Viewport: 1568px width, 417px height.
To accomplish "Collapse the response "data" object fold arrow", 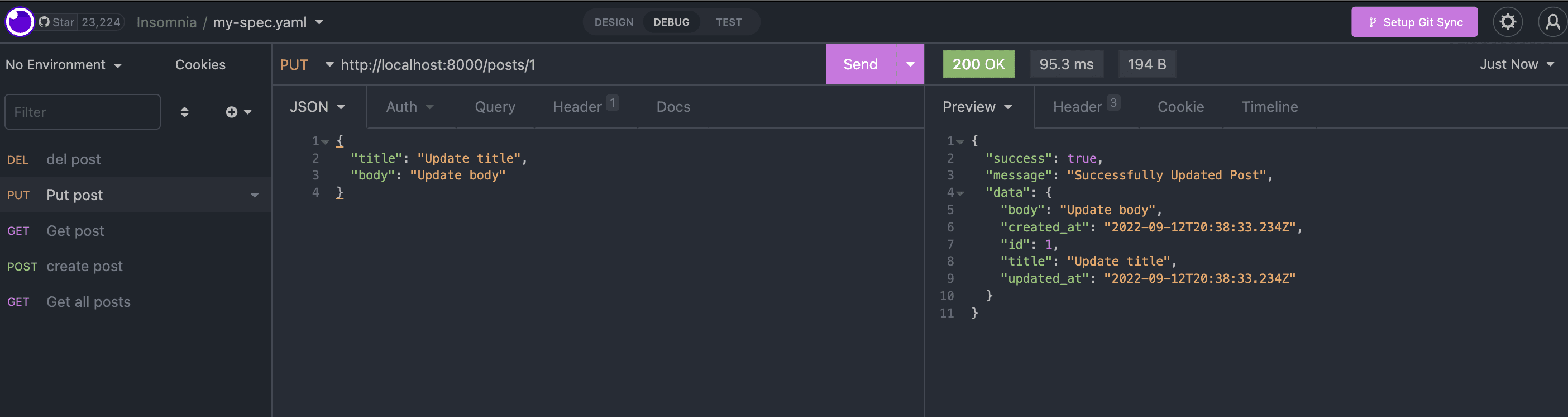I will pyautogui.click(x=960, y=193).
